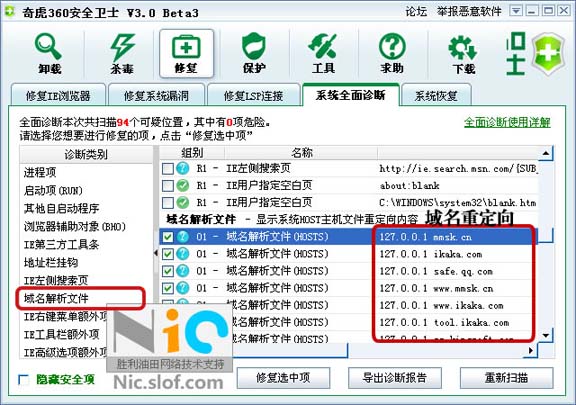Open the 全面诊断使用详解 link
576x405 pixels.
click(507, 122)
